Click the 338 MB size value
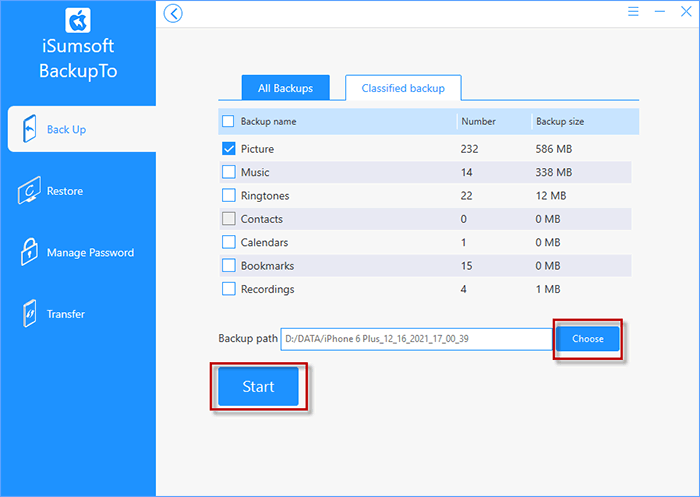Screen dimensions: 700x497 coord(554,172)
